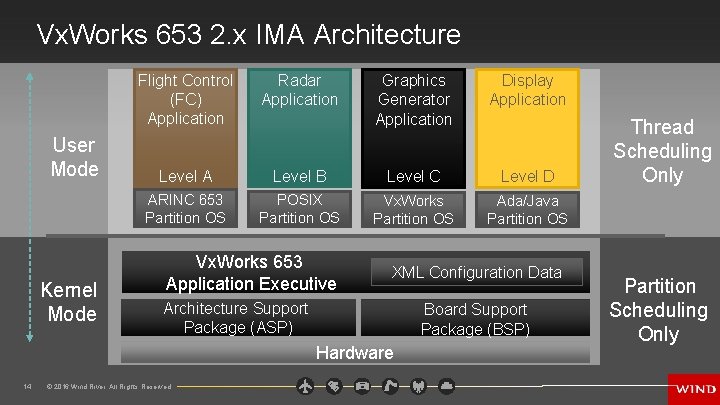
Task: Click the cloud icon in the footer
Action: pos(446,386)
